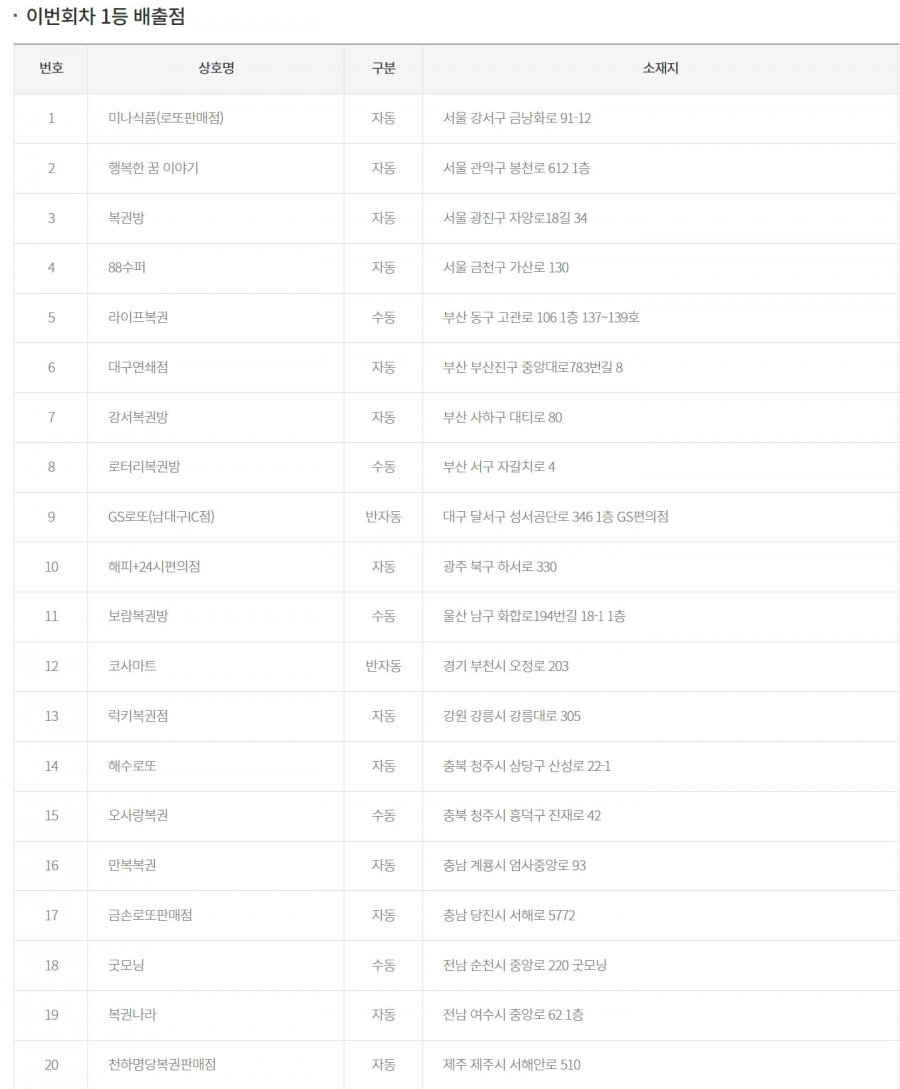Click the 번호 column header
The image size is (900, 1089).
pos(51,68)
